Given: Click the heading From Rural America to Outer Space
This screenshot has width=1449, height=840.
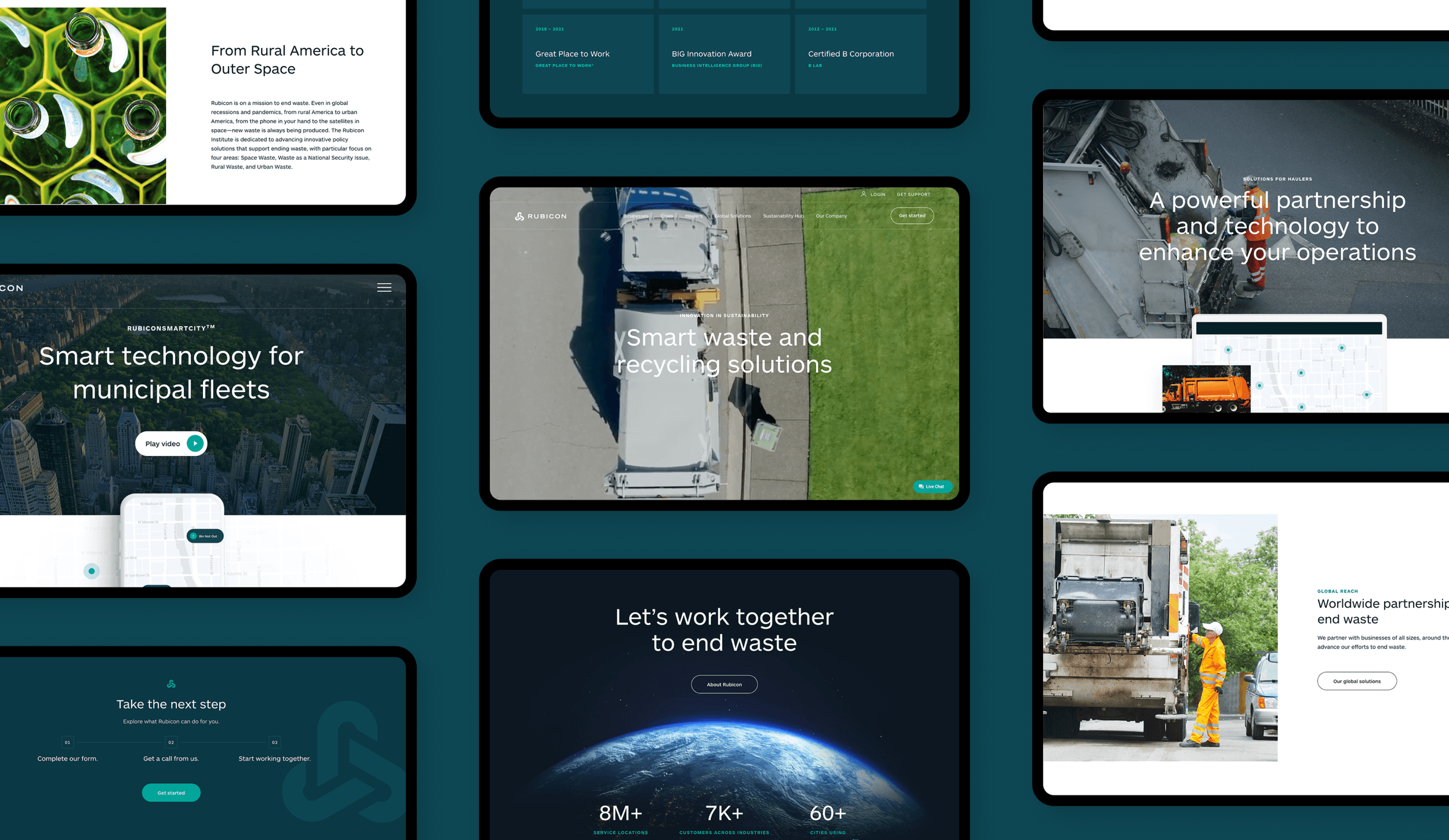Looking at the screenshot, I should point(287,60).
